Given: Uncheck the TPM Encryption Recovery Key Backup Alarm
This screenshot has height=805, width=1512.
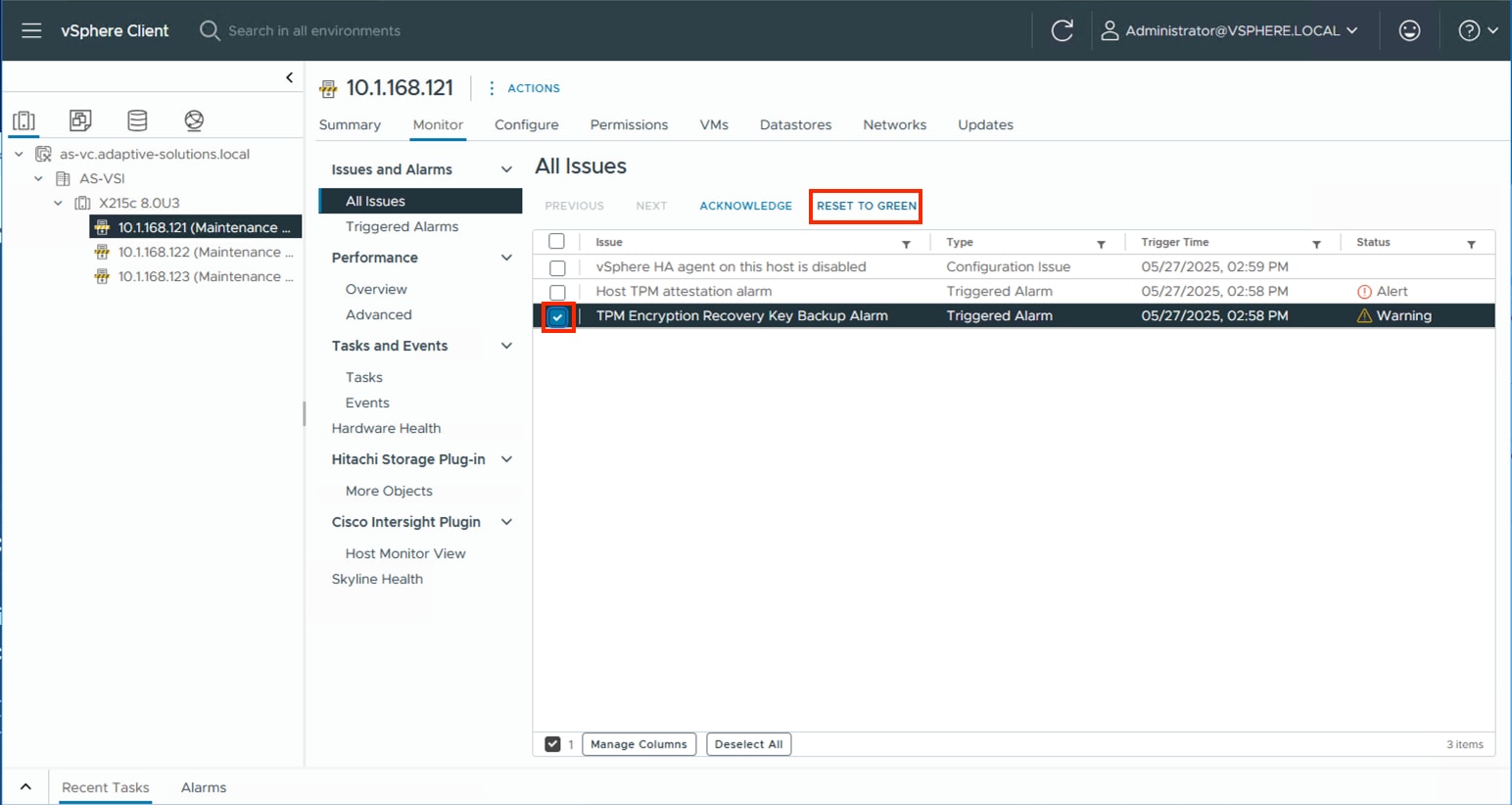Looking at the screenshot, I should pyautogui.click(x=557, y=316).
